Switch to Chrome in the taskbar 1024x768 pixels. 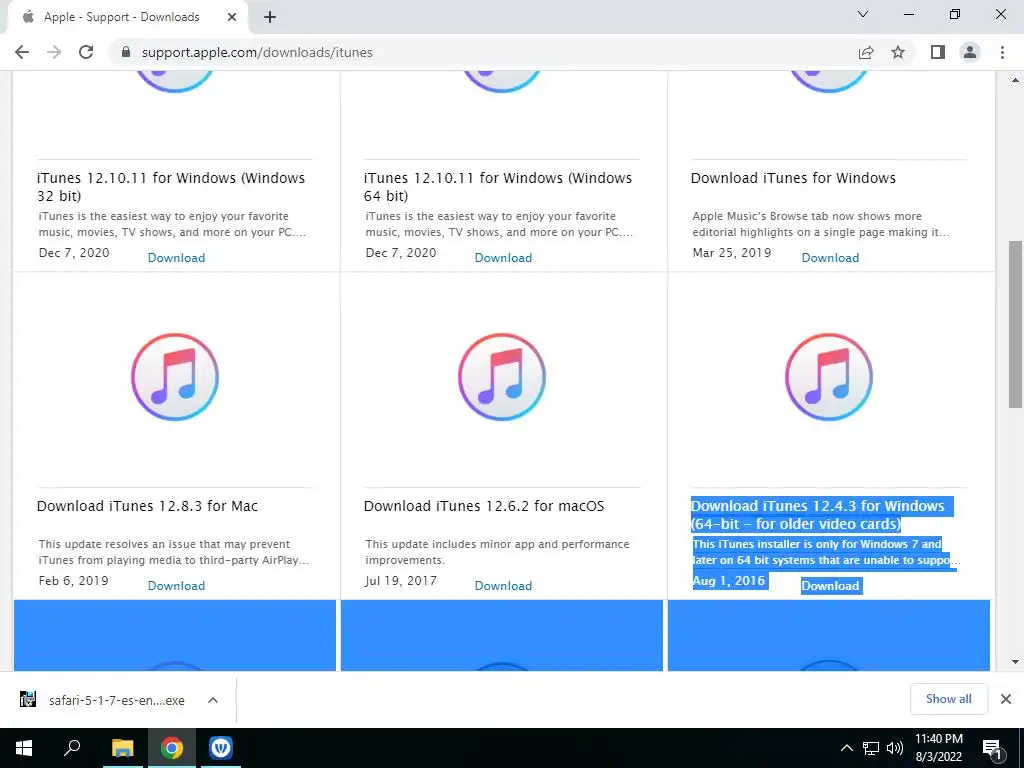(x=172, y=748)
